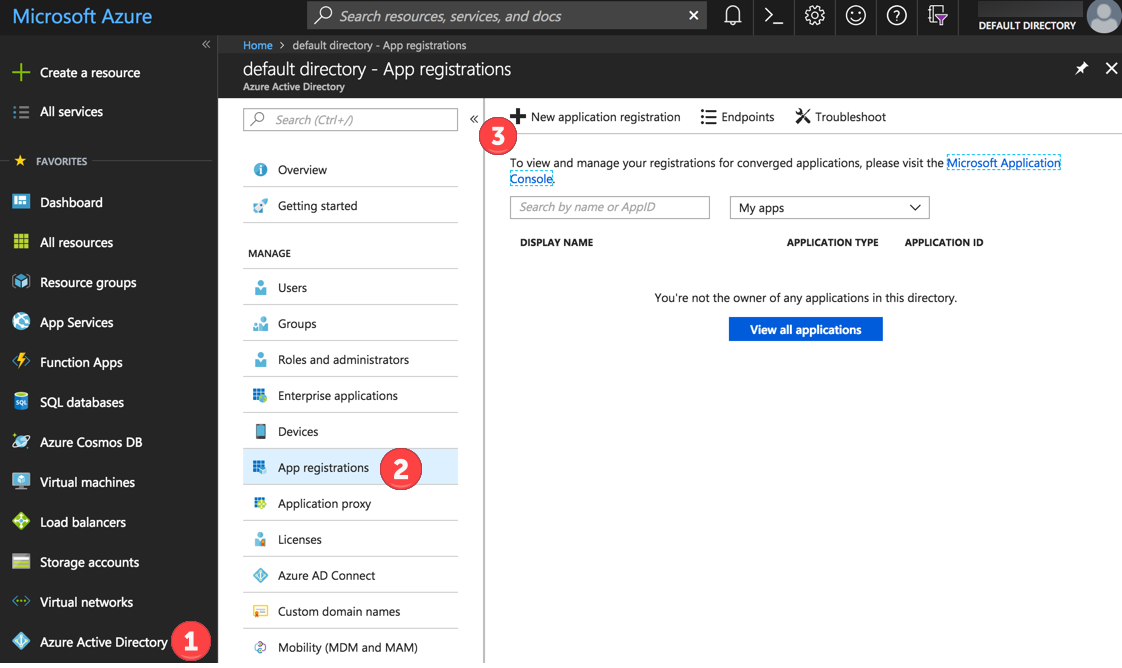Open the portal settings gear
1122x668 pixels.
coord(814,16)
